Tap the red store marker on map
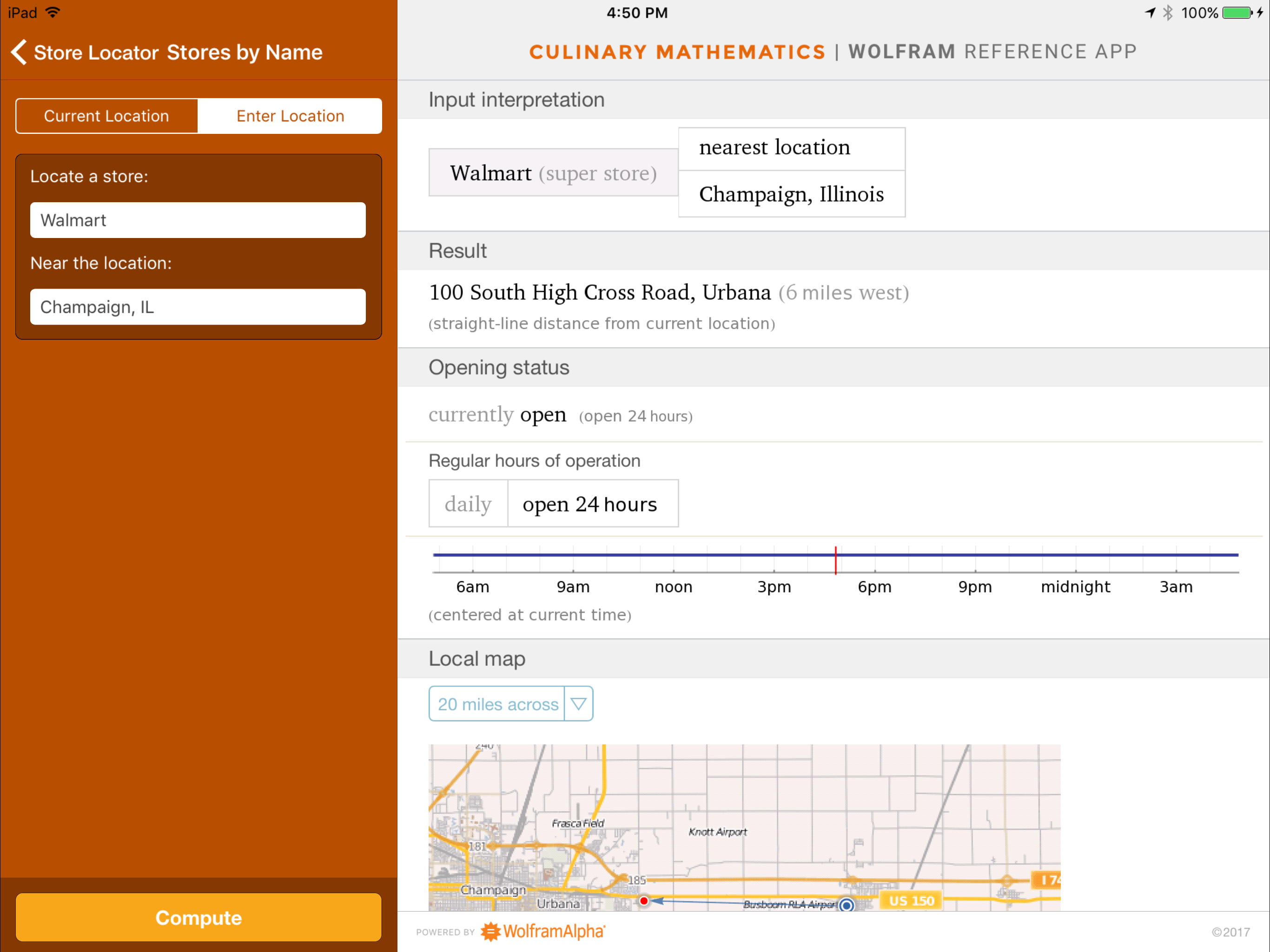 [x=644, y=900]
